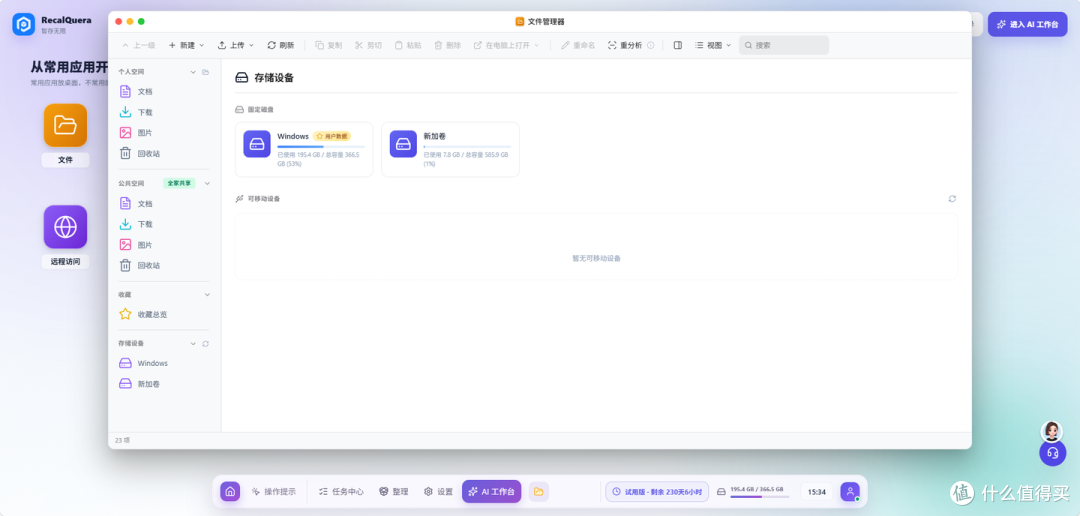The image size is (1080, 516).
Task: Click the purple home icon in dock
Action: click(x=230, y=492)
